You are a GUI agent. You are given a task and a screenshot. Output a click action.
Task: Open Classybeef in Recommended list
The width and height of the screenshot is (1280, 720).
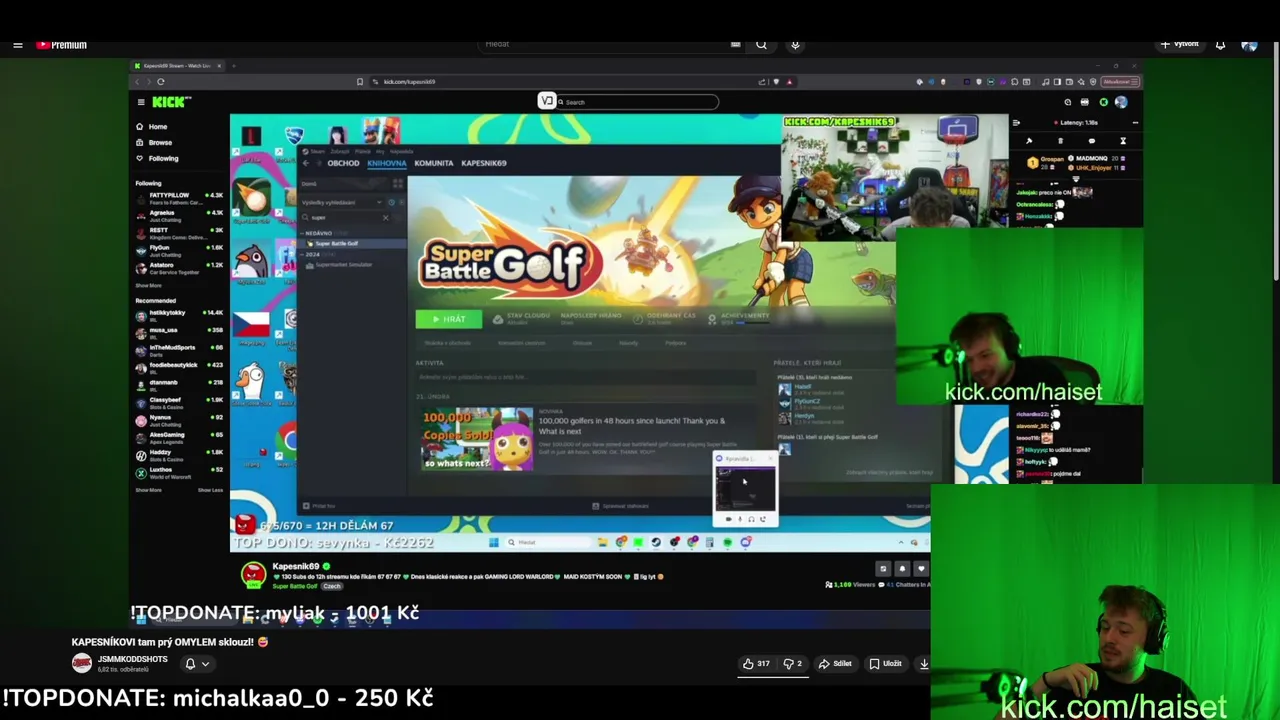[x=180, y=402]
